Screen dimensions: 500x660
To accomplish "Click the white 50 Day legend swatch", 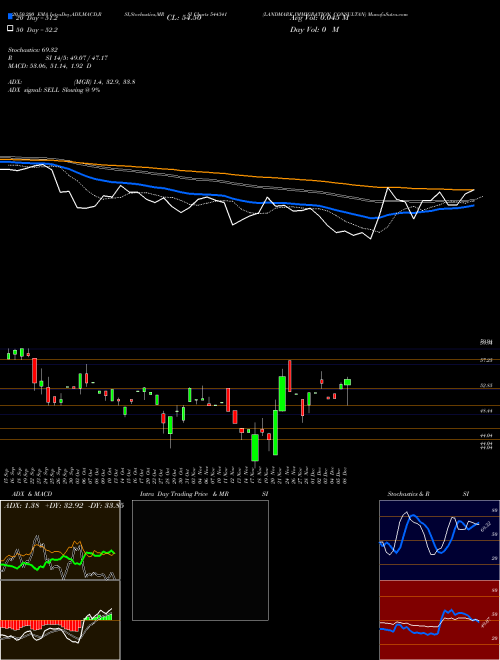I will 10,29.
